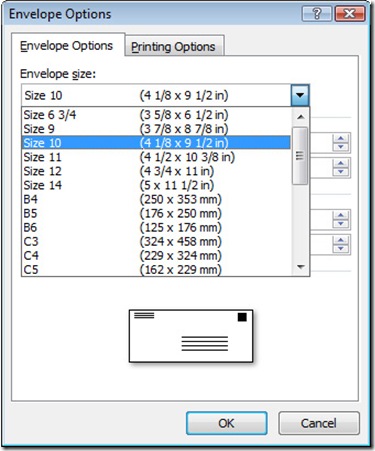
Task: Open the Printing Options tab
Action: pyautogui.click(x=174, y=46)
